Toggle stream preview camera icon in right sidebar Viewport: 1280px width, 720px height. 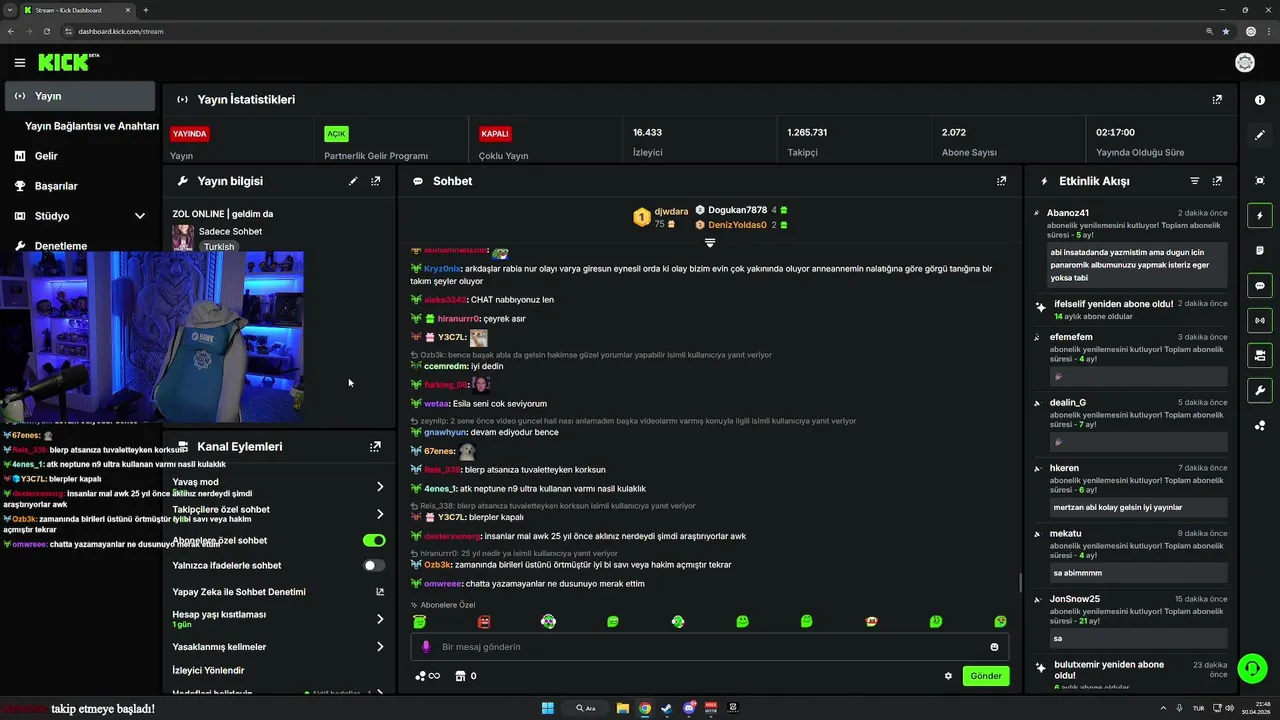1260,355
